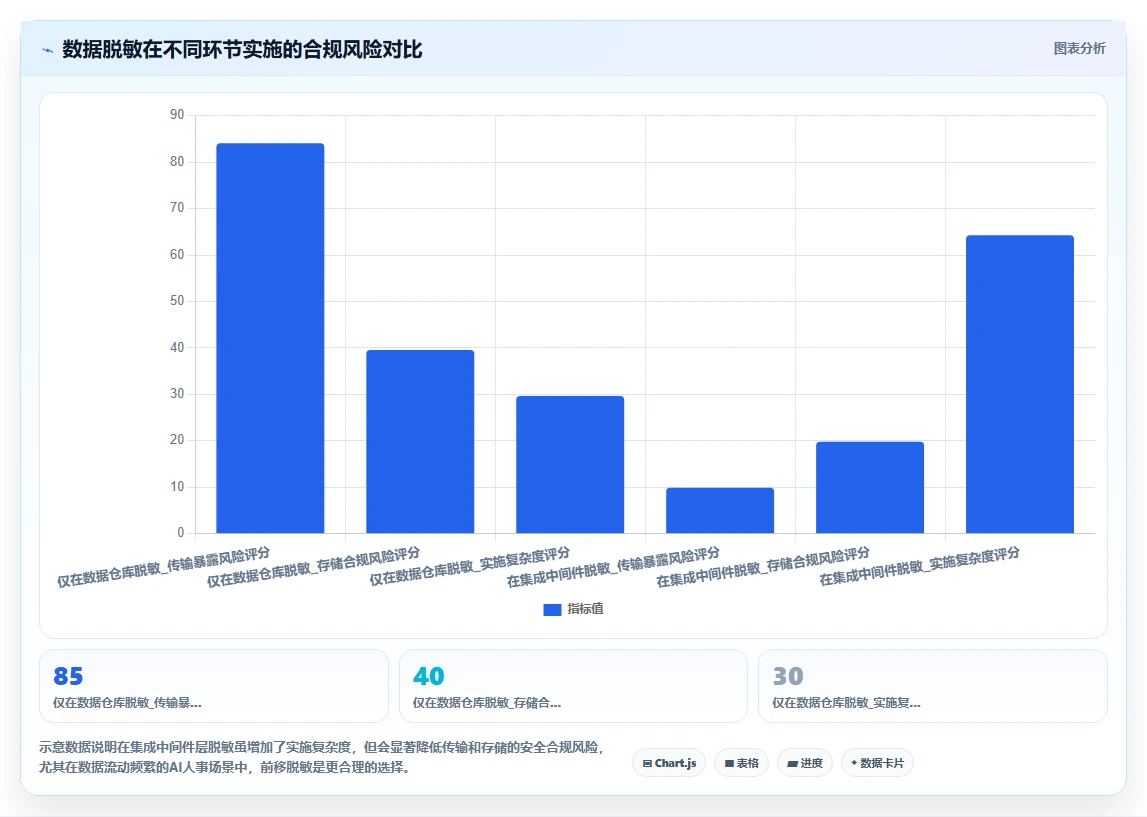The width and height of the screenshot is (1147, 817).
Task: Click the bar for 在集成中间件脱敏_存储合规风险评分
Action: [870, 488]
